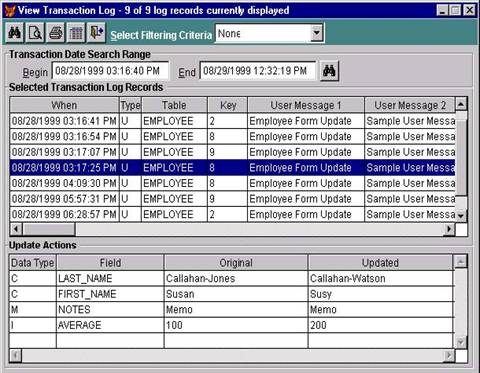Click the End date input field

(258, 71)
